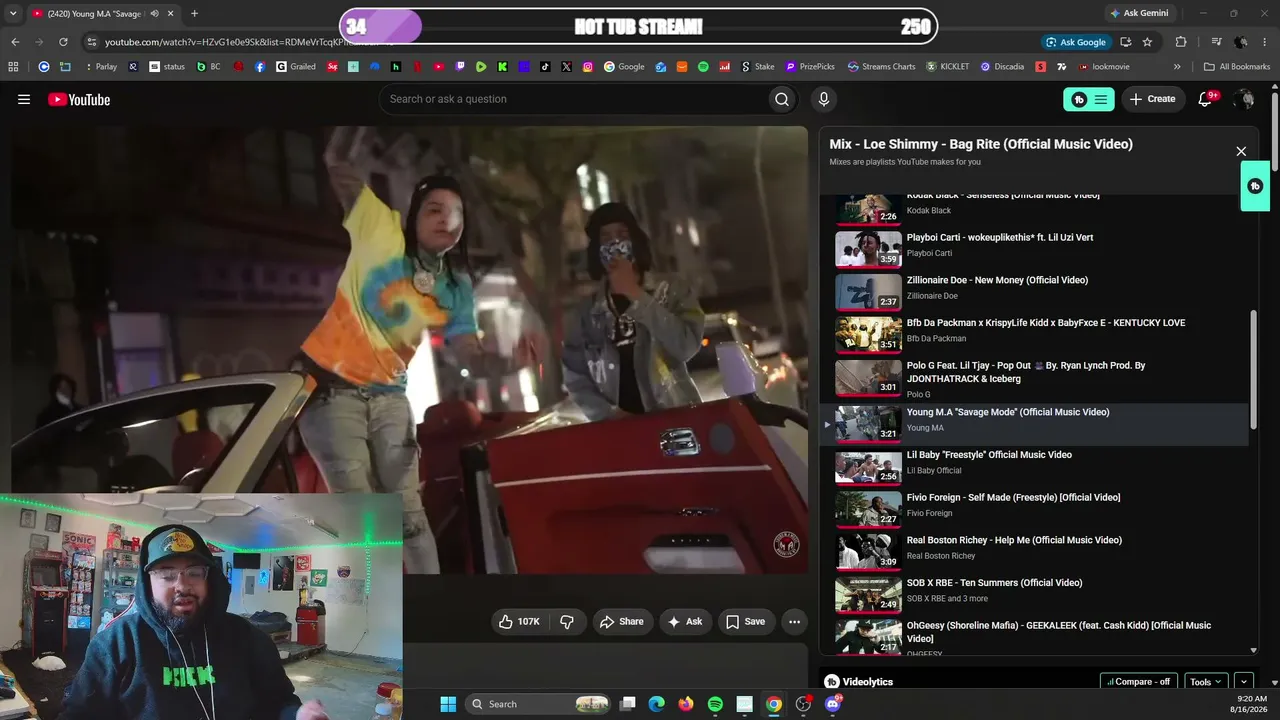Open the Spotify bookmark icon

[x=703, y=67]
